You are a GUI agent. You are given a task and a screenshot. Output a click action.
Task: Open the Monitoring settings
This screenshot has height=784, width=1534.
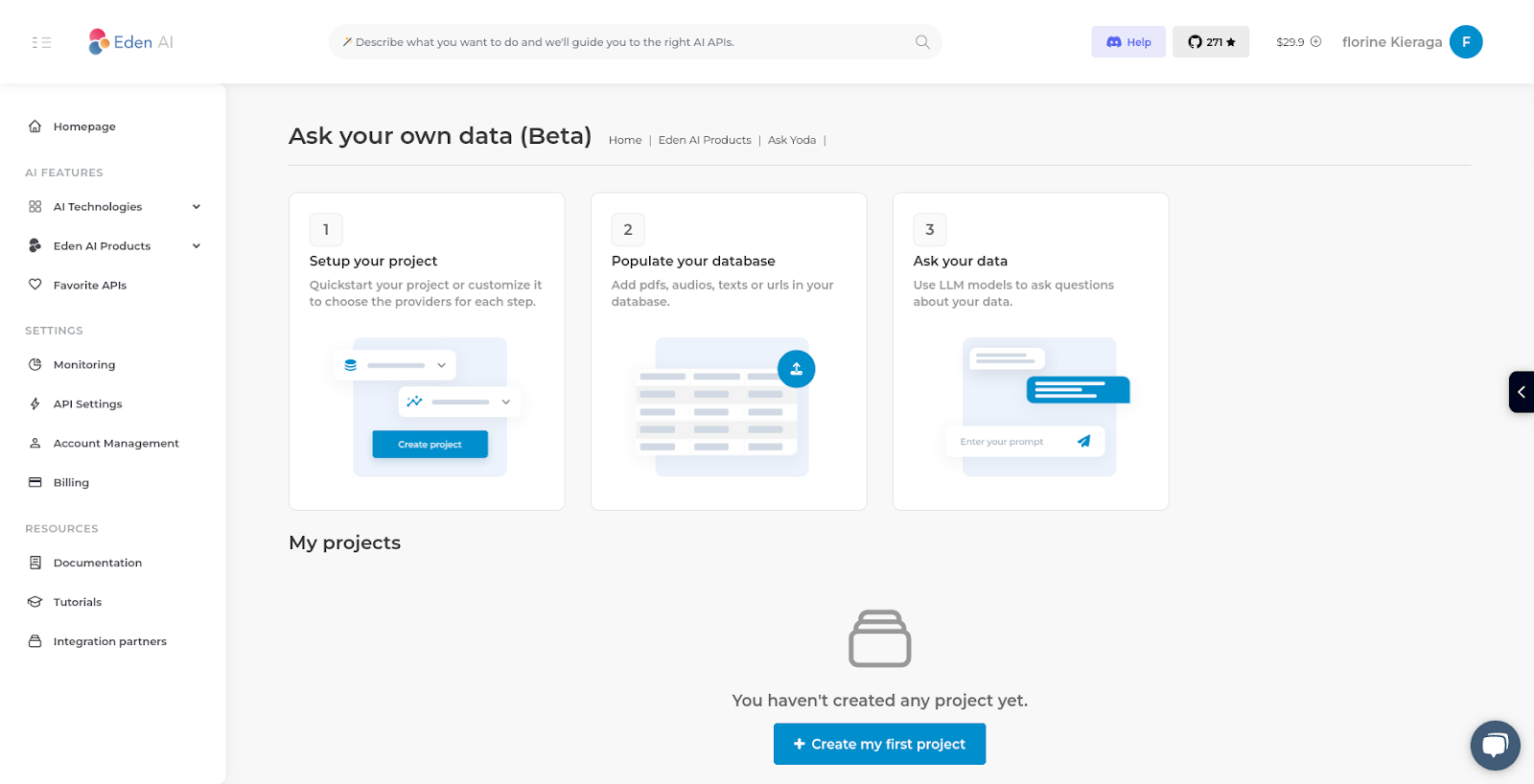tap(83, 364)
